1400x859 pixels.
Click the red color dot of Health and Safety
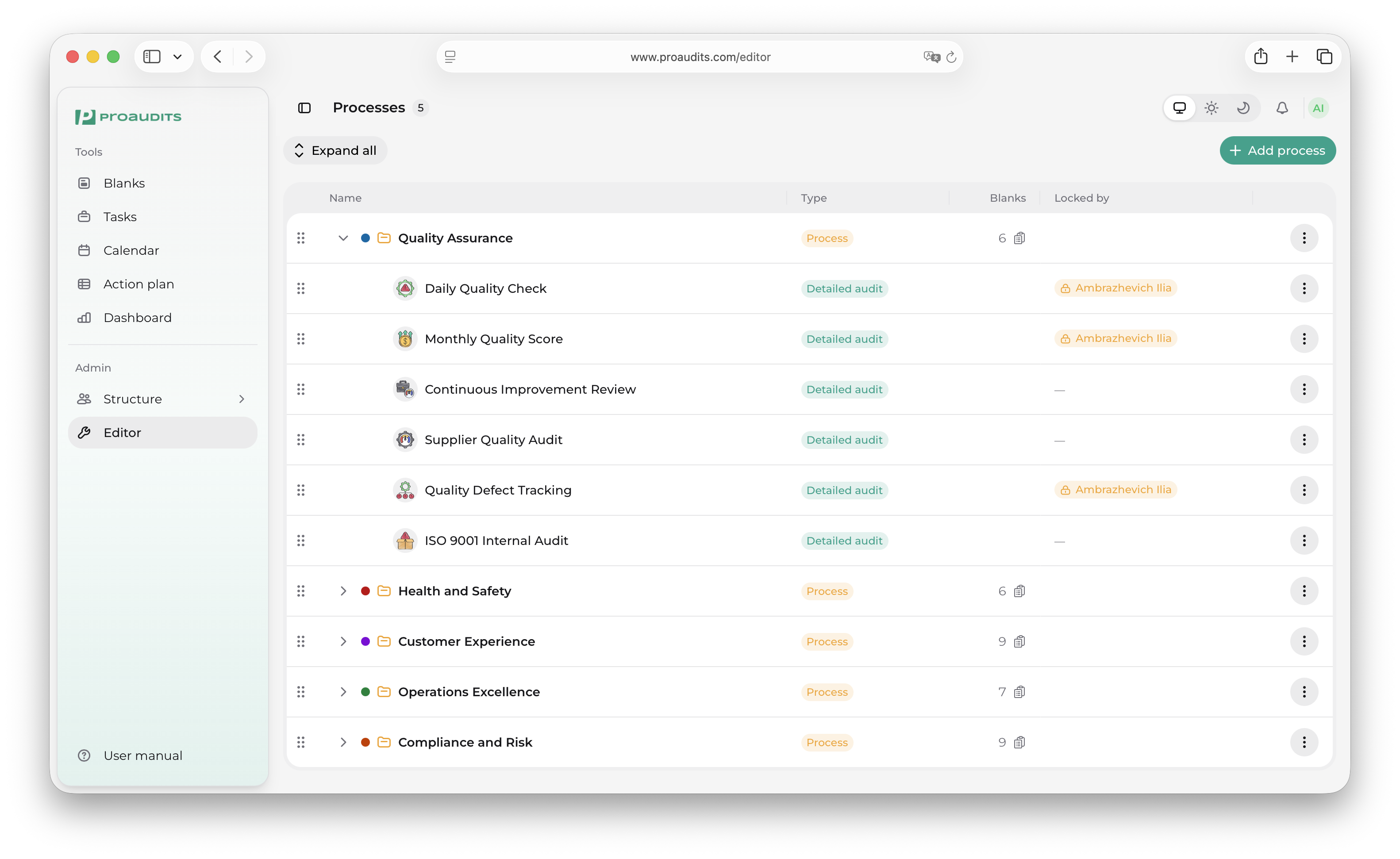pos(365,591)
